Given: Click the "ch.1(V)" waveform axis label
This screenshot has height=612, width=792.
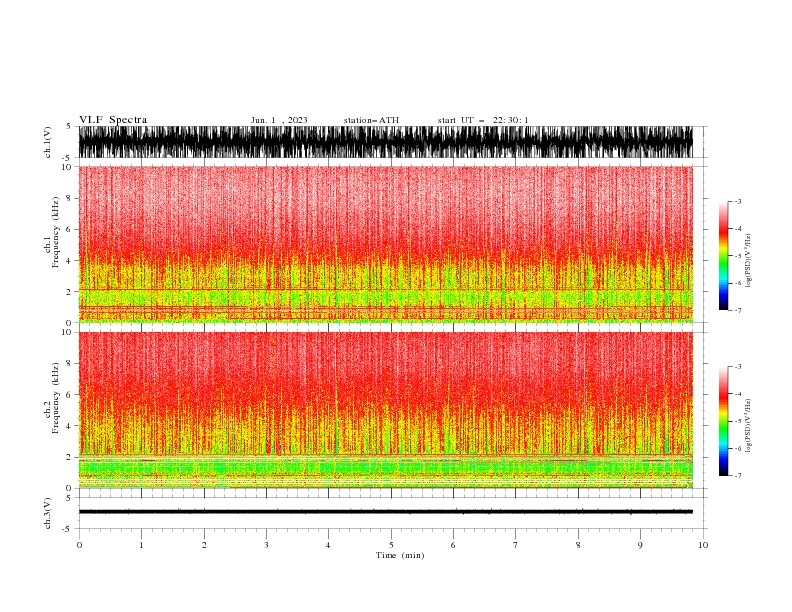Looking at the screenshot, I should [48, 142].
